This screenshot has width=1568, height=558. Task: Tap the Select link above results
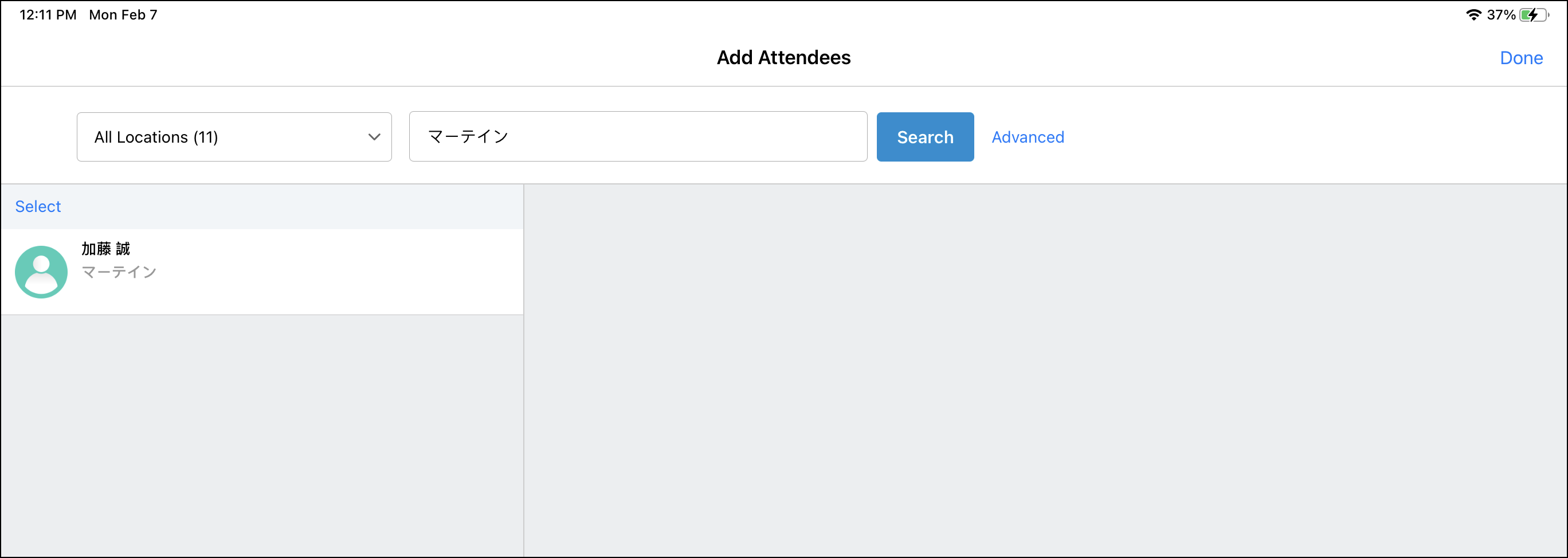[38, 206]
